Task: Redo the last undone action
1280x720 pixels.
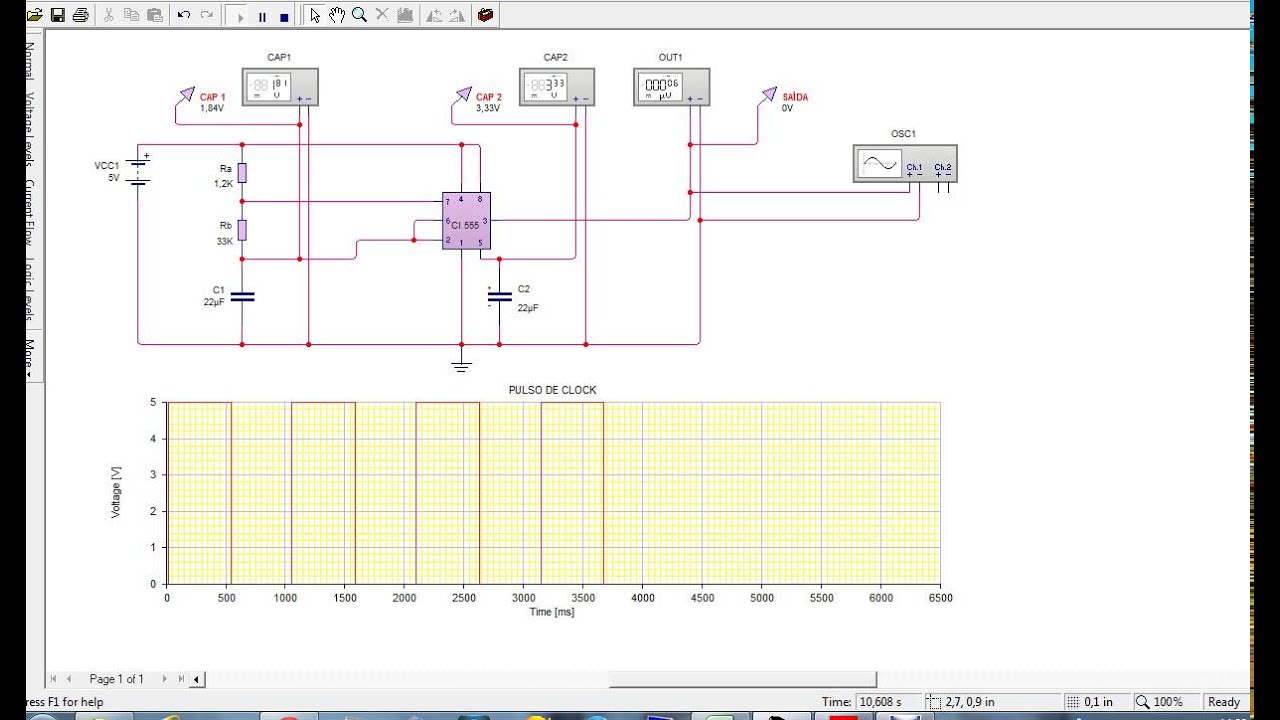Action: 207,15
